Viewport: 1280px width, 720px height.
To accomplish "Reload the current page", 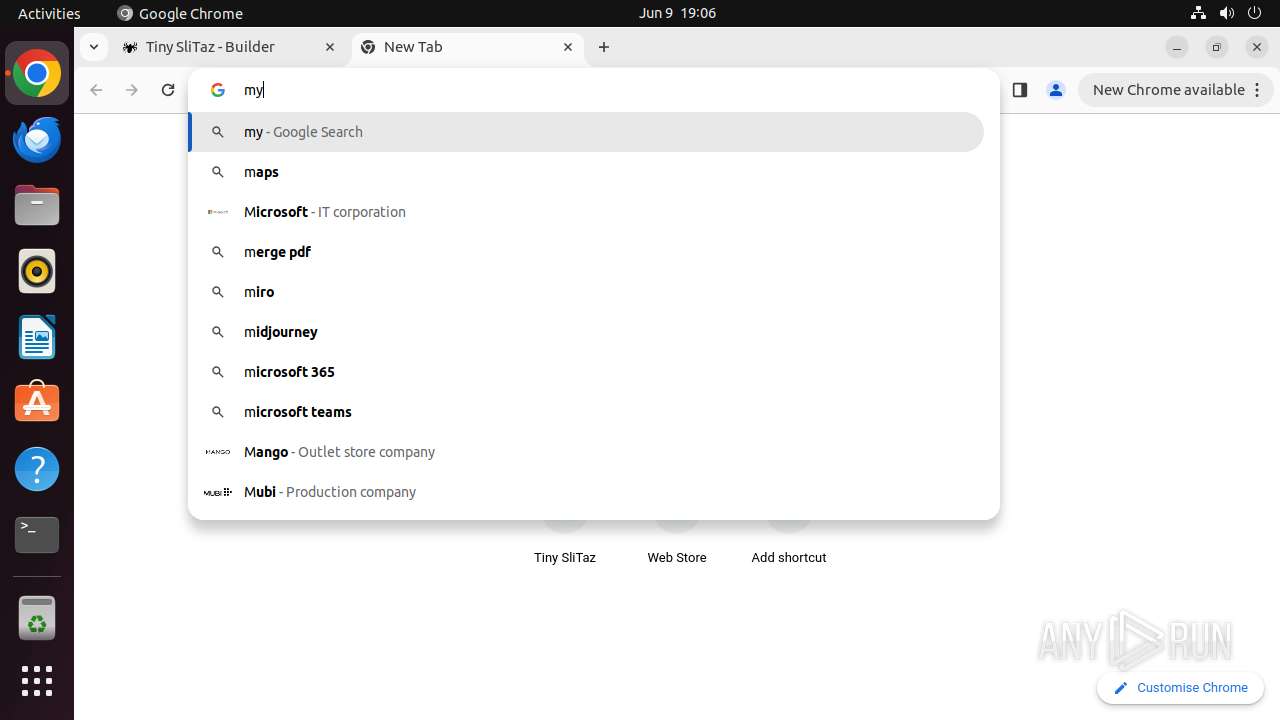I will point(168,90).
